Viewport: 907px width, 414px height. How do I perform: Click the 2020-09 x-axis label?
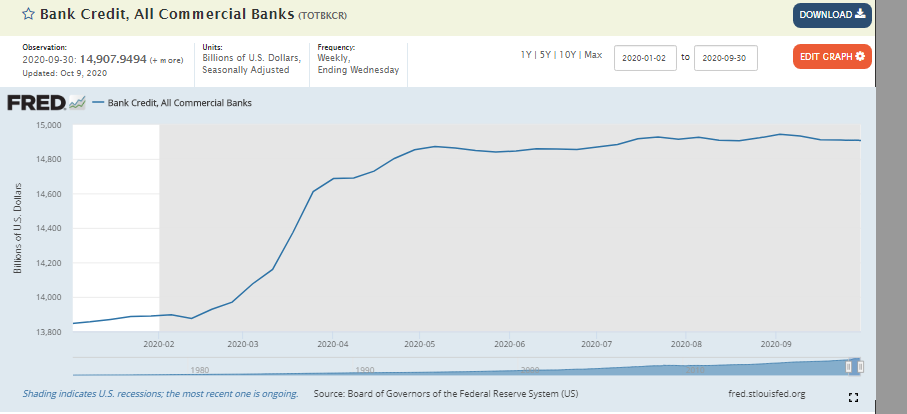pyautogui.click(x=775, y=343)
